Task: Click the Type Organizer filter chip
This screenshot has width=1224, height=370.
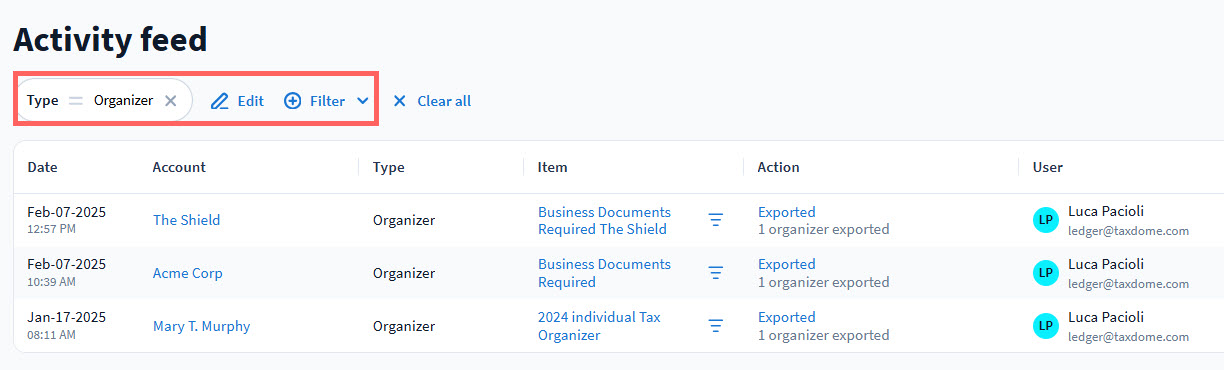Action: coord(104,100)
